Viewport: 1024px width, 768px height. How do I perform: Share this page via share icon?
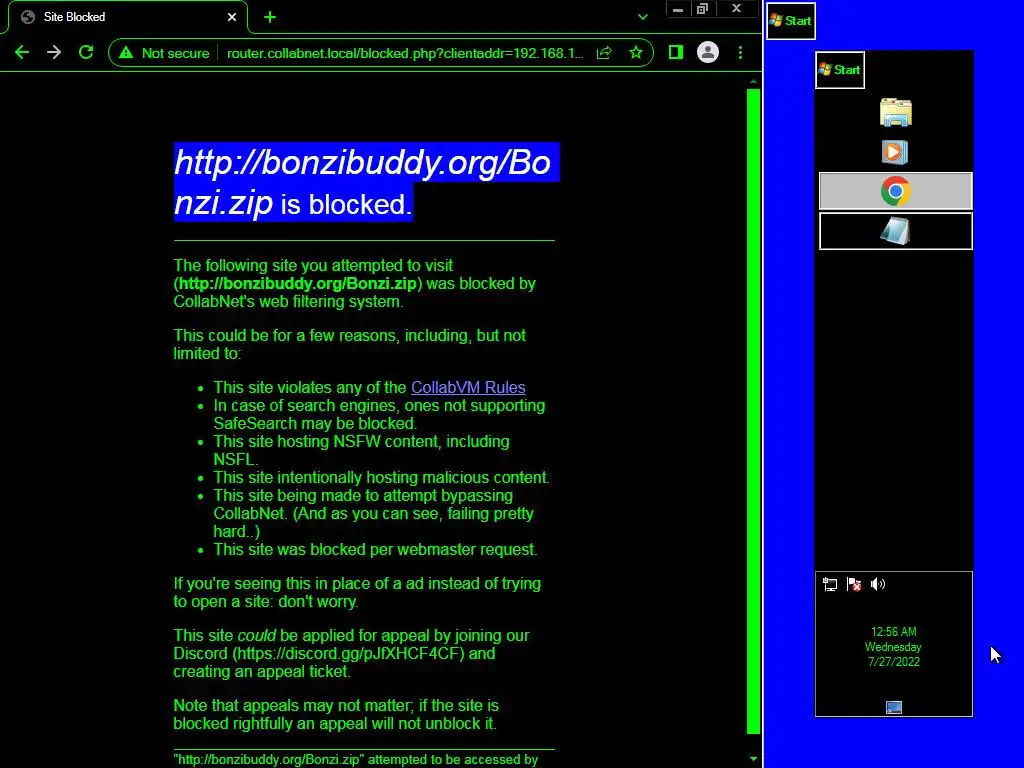[604, 53]
